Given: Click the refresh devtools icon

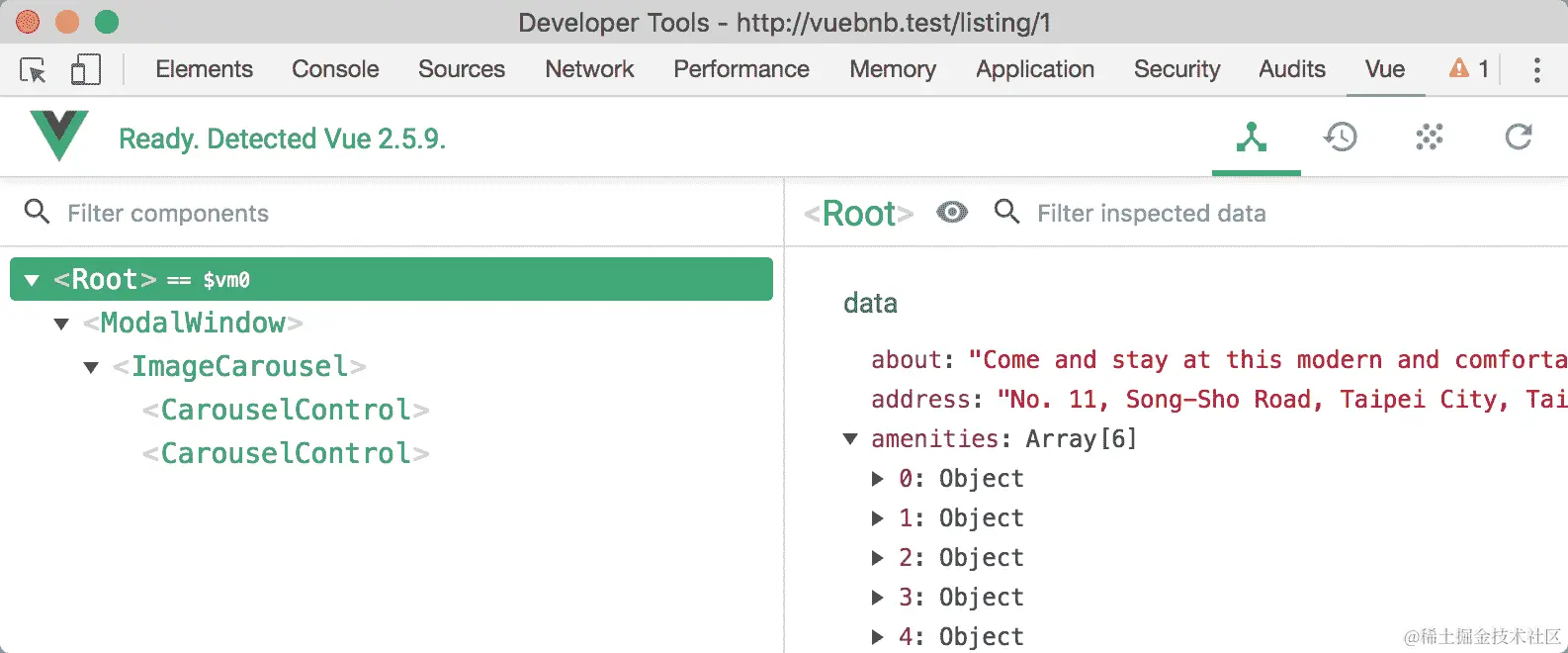Looking at the screenshot, I should coord(1519,138).
